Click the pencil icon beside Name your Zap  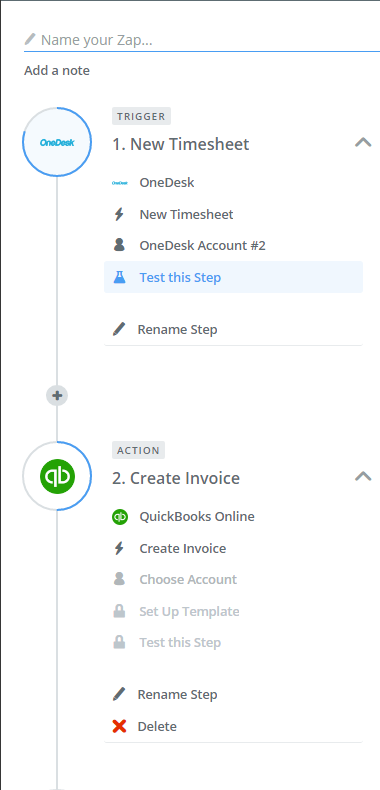[x=30, y=39]
